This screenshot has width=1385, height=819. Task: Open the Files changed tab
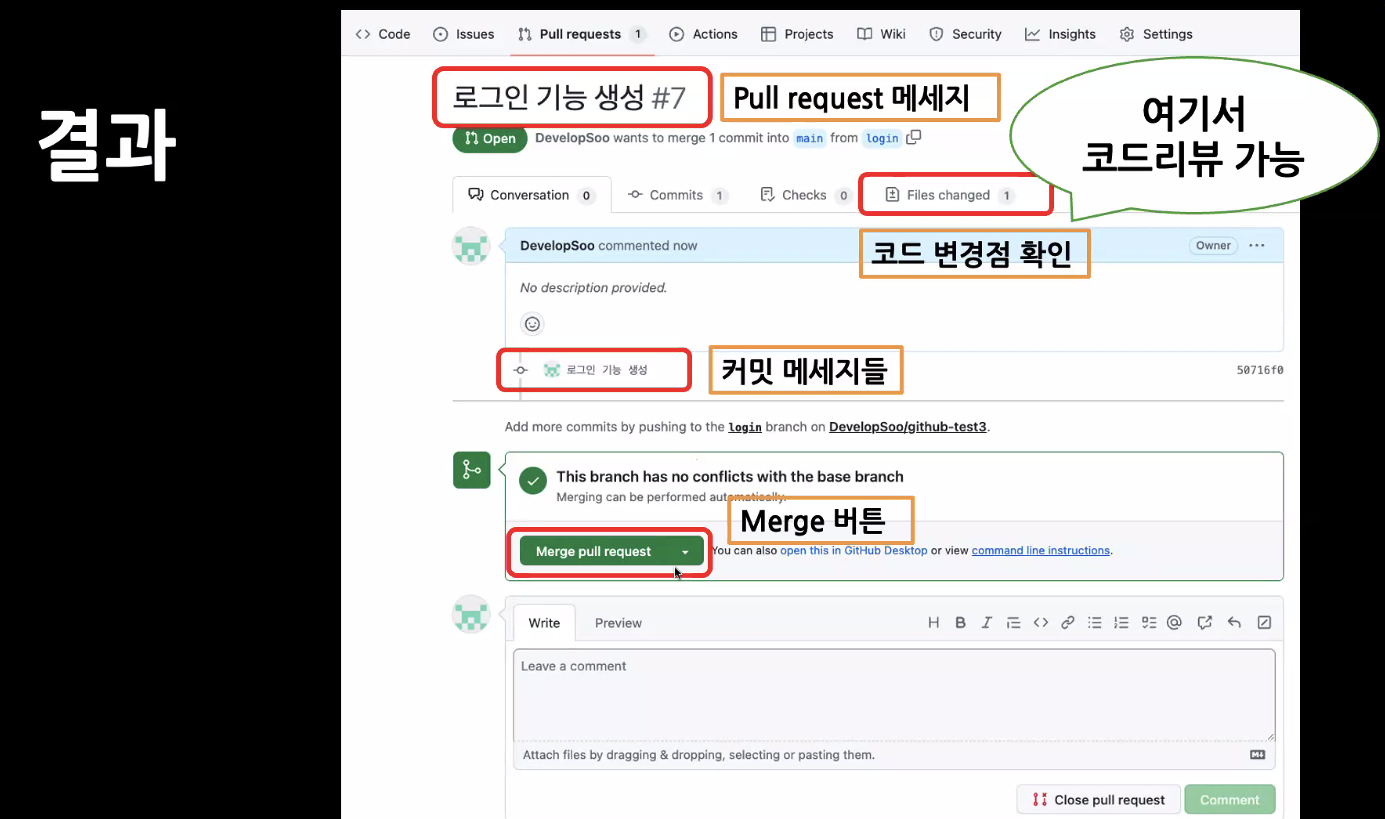(950, 195)
